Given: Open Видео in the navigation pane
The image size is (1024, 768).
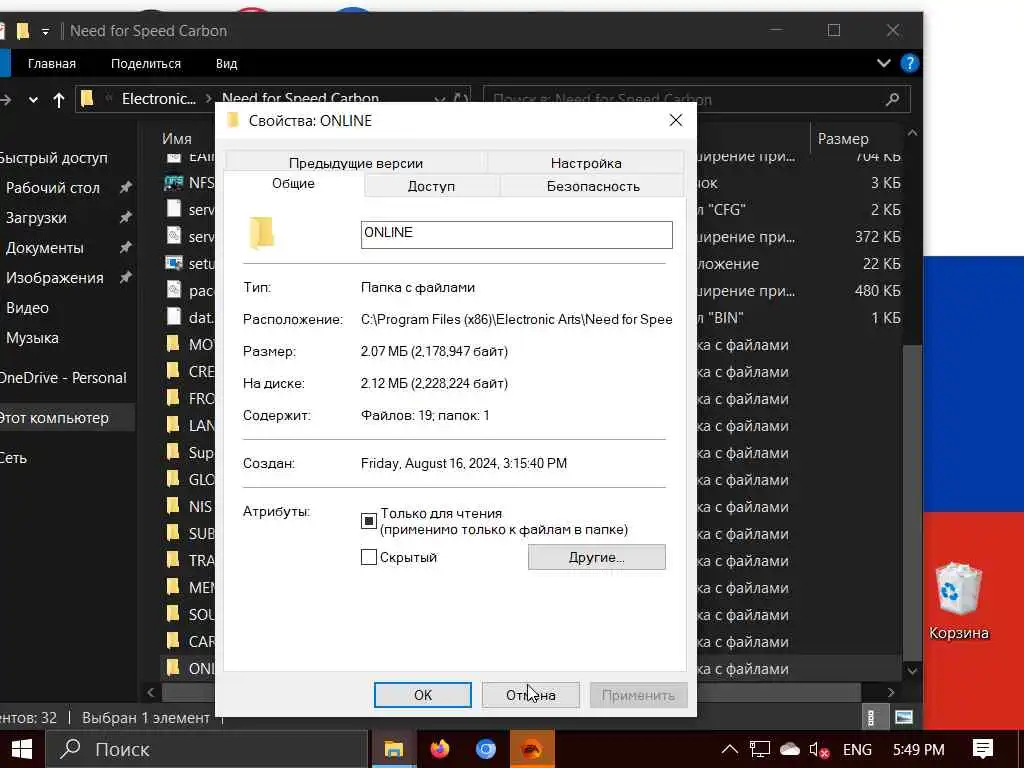Looking at the screenshot, I should [x=27, y=308].
